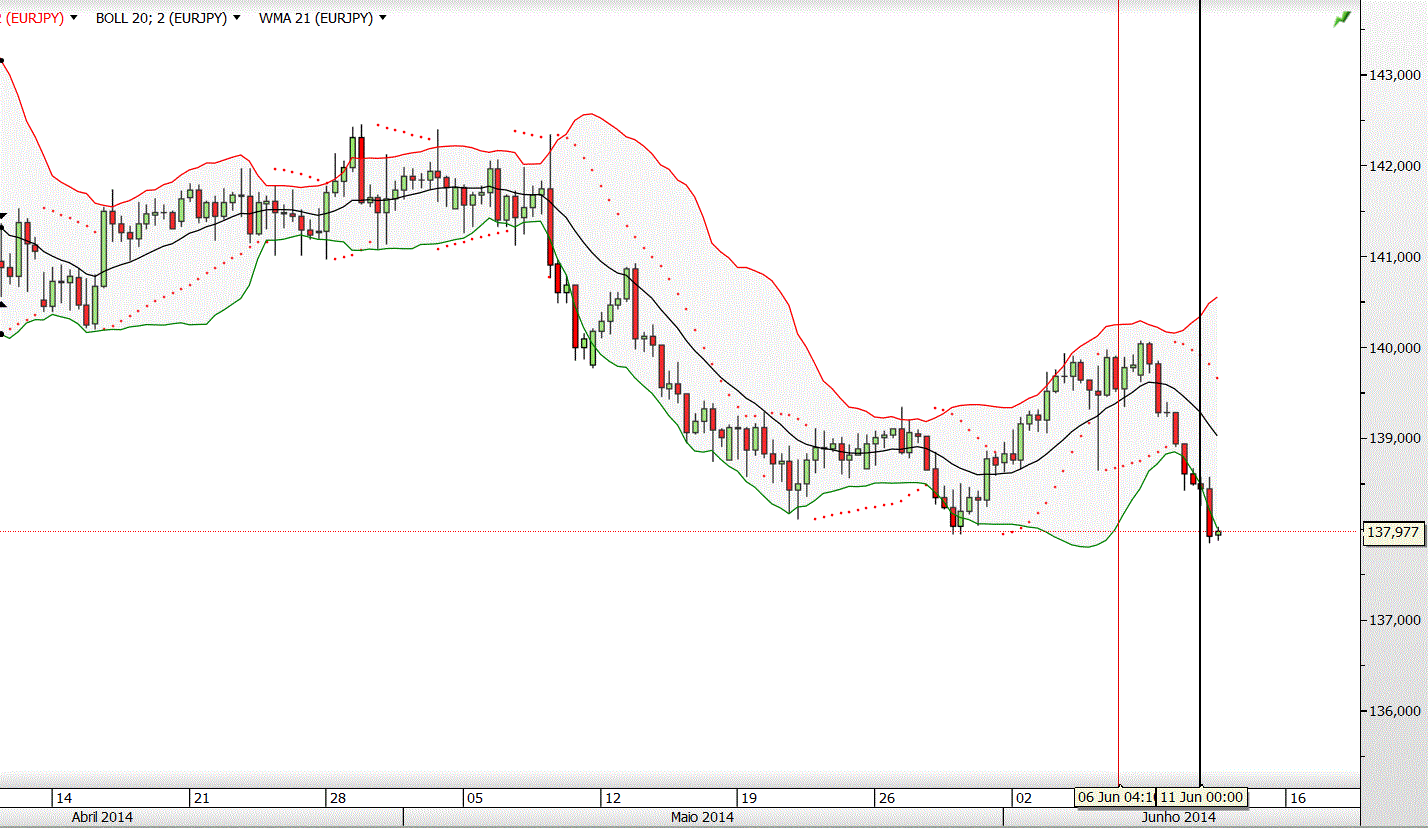1428x828 pixels.
Task: Click the Maio 2014 month label
Action: [702, 817]
